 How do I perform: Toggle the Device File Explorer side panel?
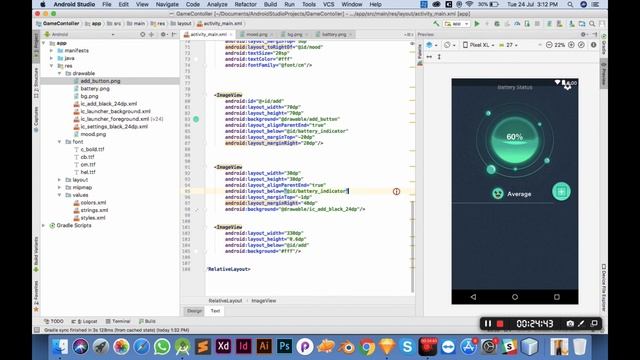click(x=604, y=287)
